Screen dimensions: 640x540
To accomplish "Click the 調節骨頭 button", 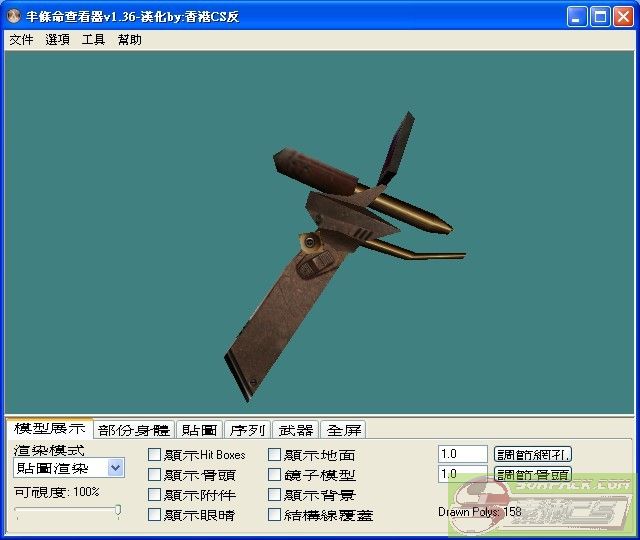I will [533, 474].
